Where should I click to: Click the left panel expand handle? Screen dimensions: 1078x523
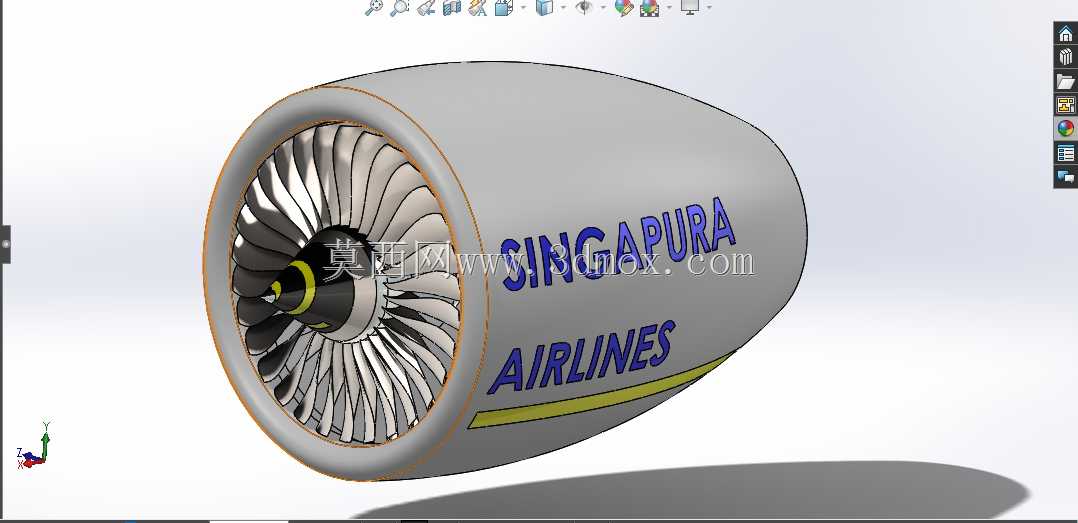coord(6,244)
